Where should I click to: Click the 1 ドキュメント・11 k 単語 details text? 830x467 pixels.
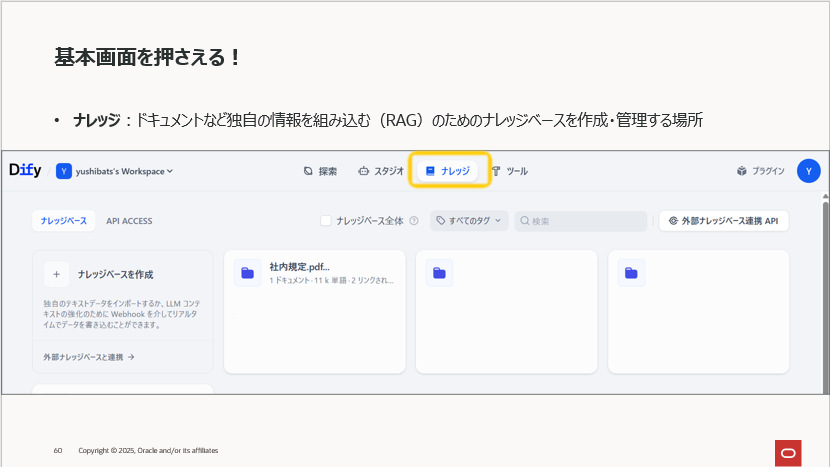(x=331, y=281)
